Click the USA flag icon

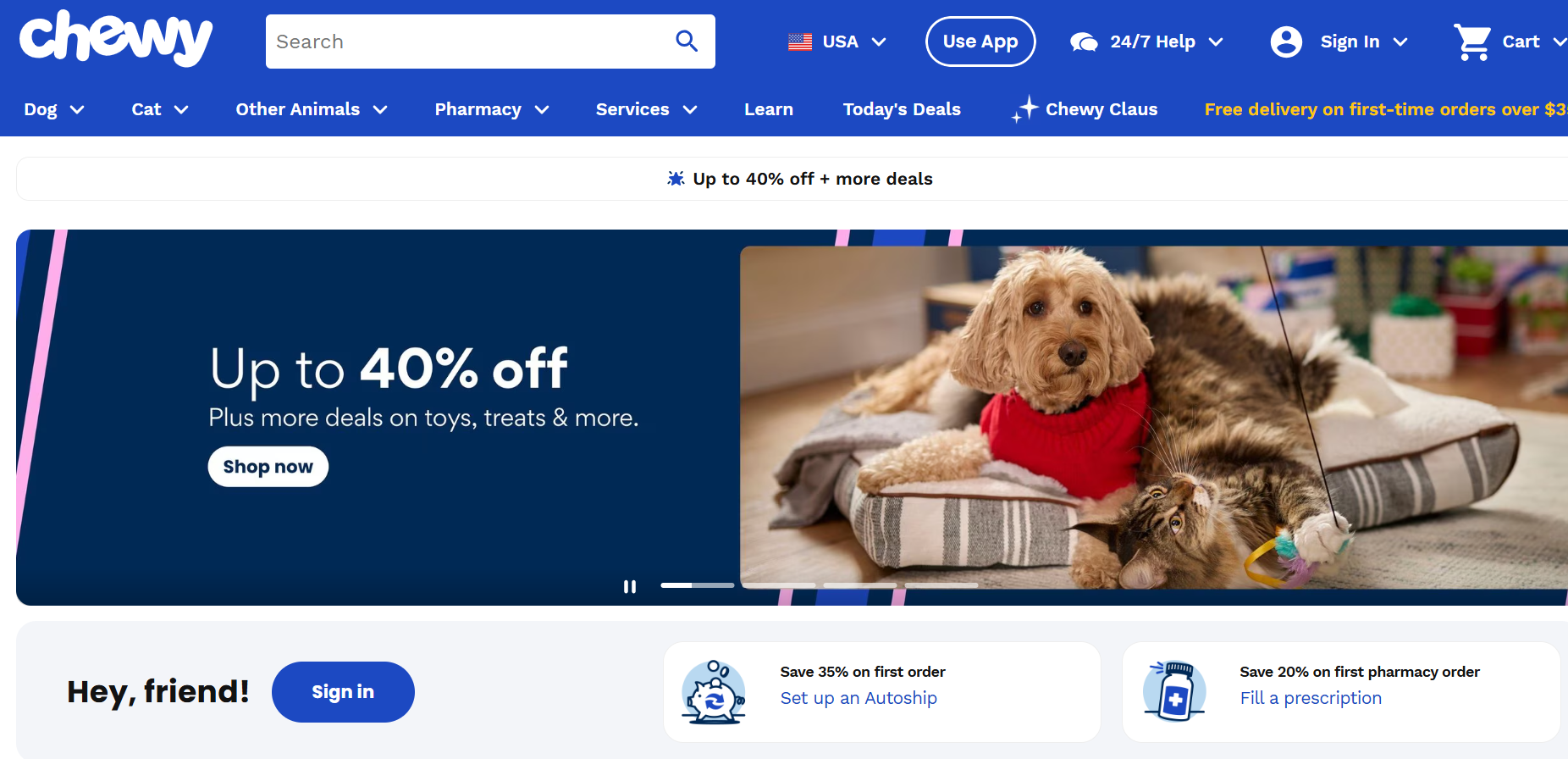pos(800,42)
